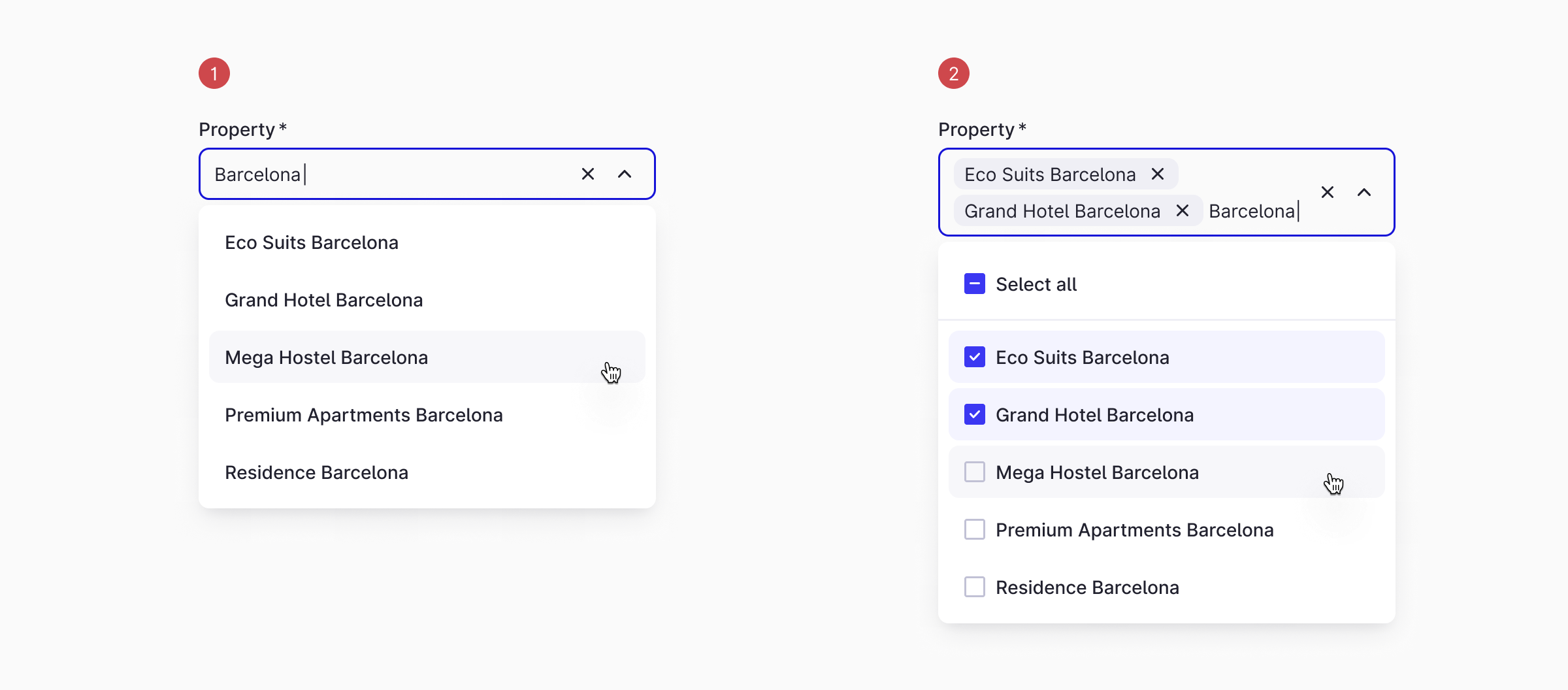
Task: Click the red badge numbered 2
Action: (954, 73)
